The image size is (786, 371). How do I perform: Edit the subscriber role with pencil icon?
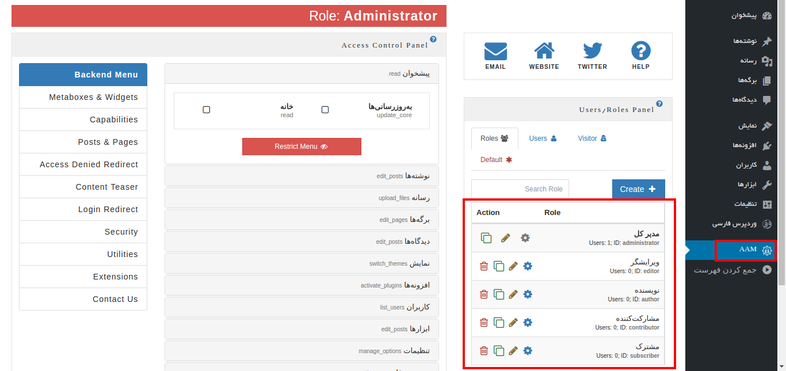click(x=513, y=350)
